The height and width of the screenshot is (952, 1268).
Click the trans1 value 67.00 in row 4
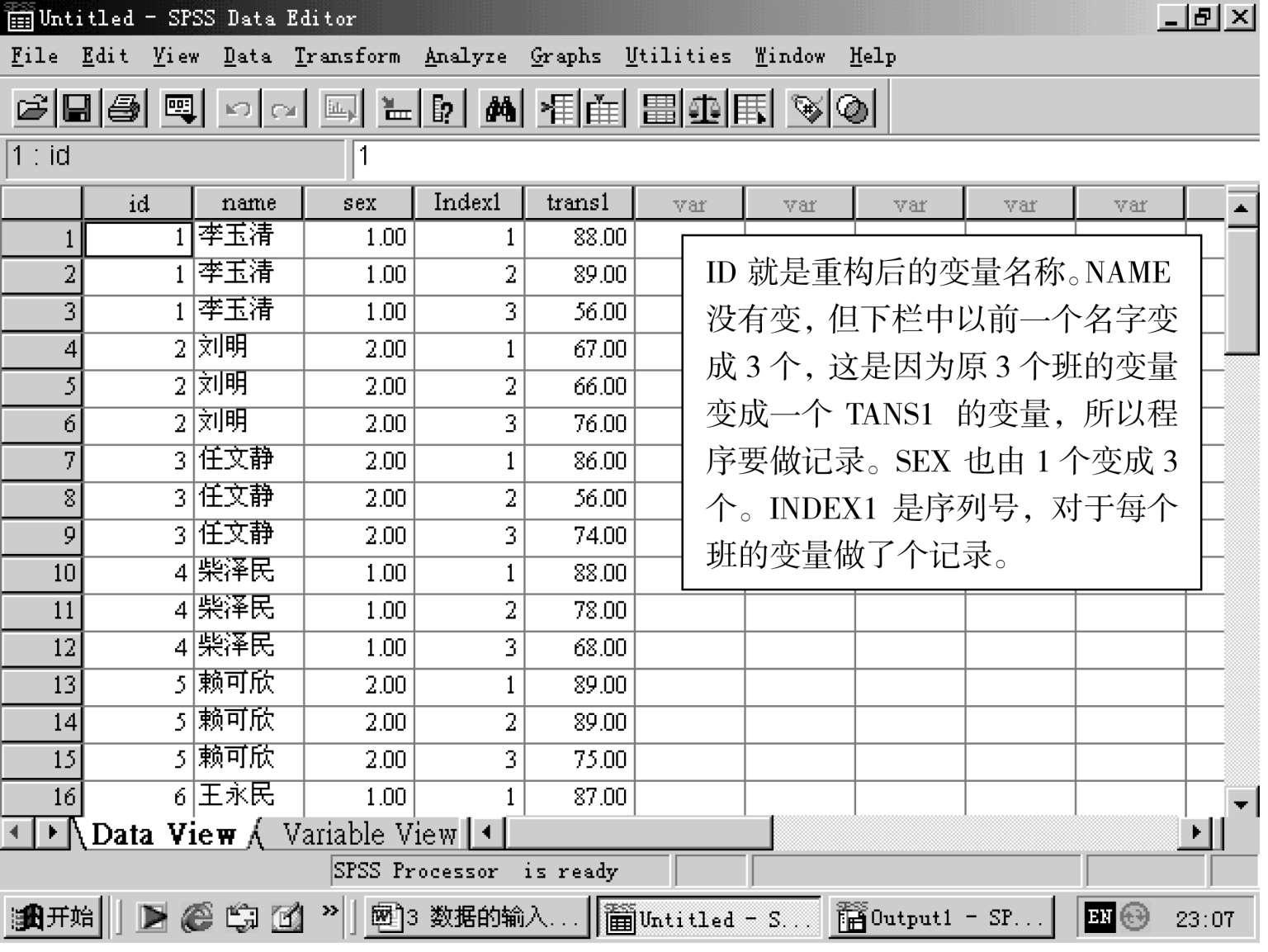[x=579, y=349]
